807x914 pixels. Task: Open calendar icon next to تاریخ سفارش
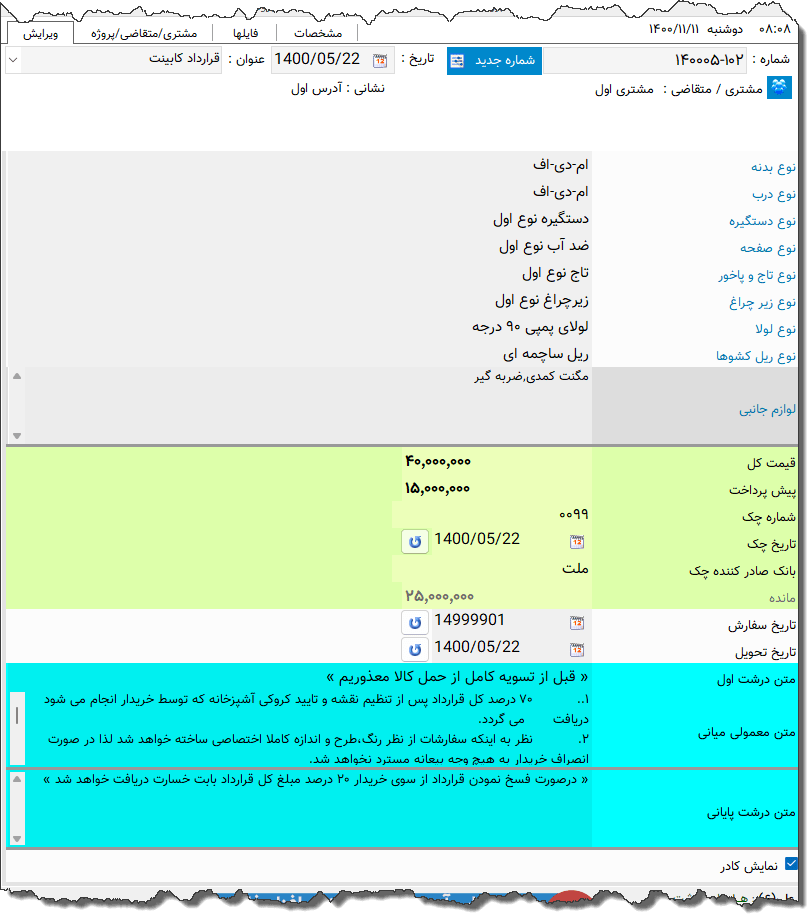576,622
